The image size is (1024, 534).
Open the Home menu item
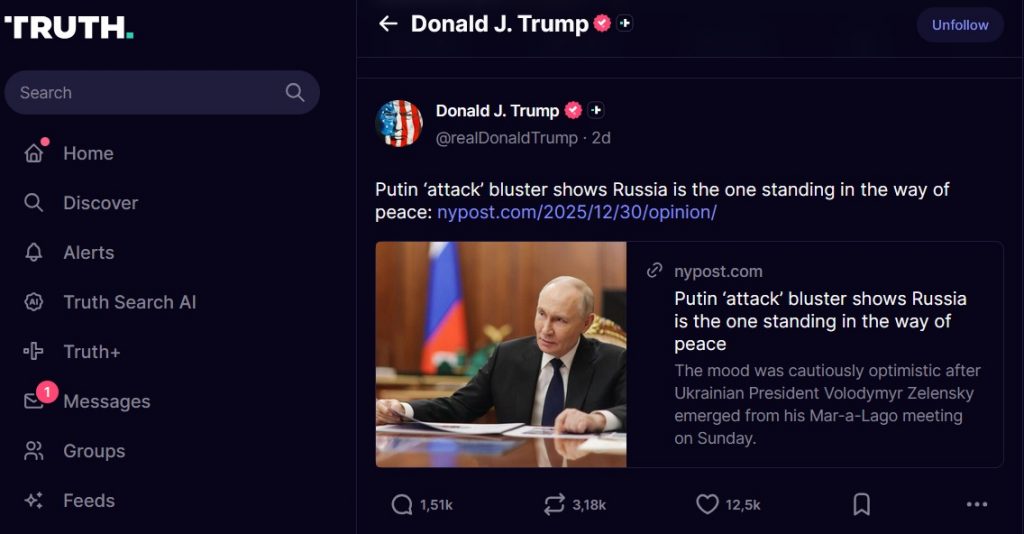coord(88,153)
